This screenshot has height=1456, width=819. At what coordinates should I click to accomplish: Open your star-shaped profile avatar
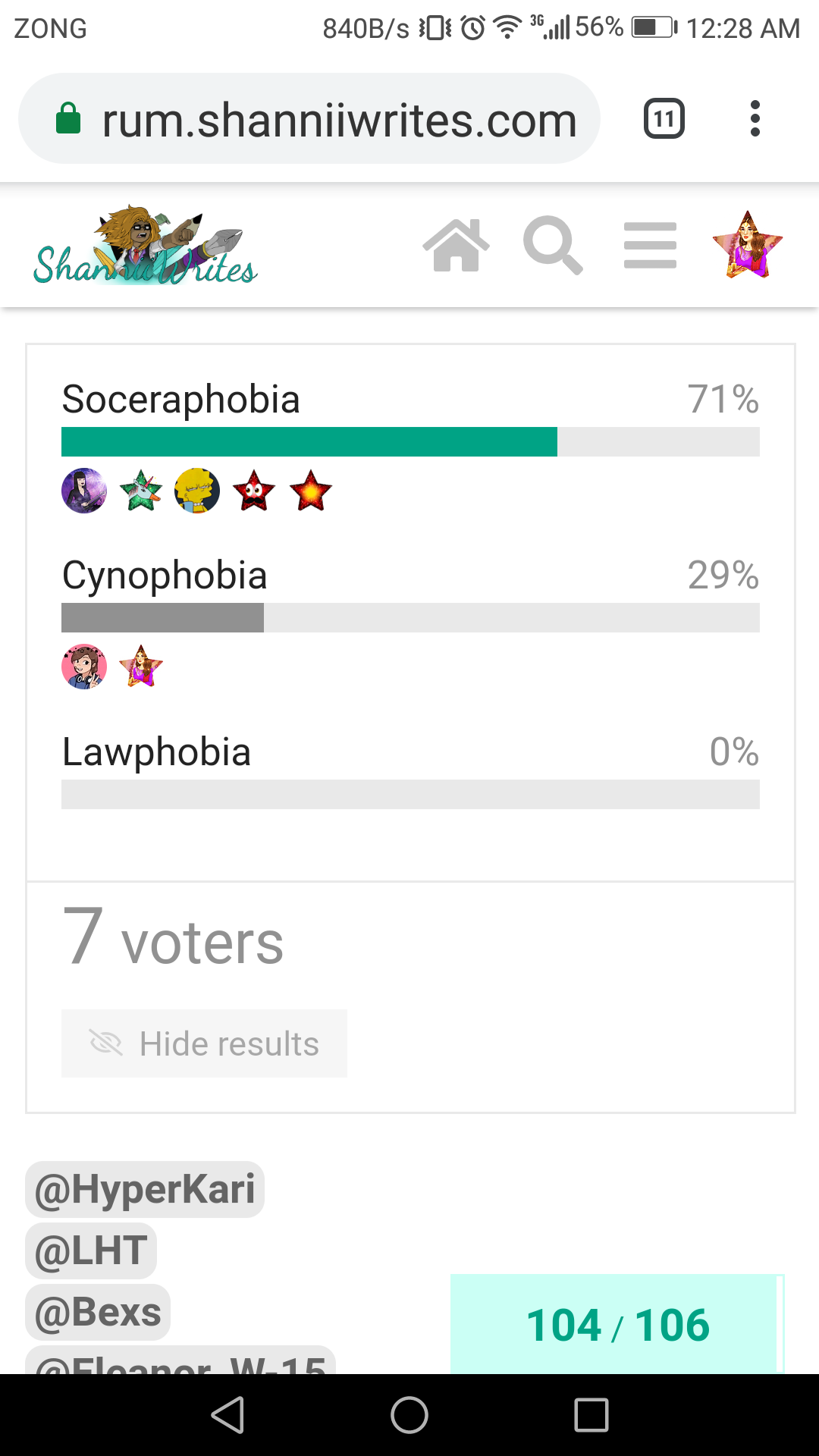748,245
